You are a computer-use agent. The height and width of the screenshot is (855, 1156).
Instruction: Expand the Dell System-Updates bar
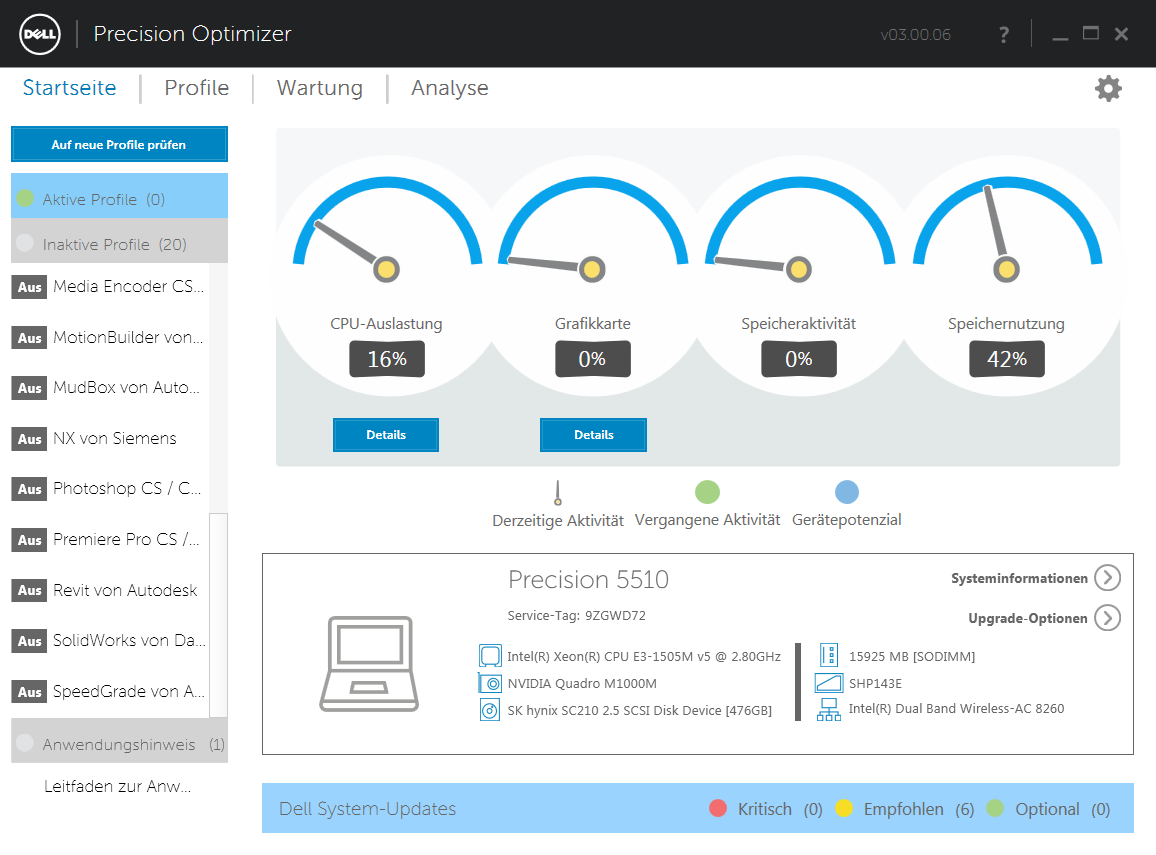697,809
